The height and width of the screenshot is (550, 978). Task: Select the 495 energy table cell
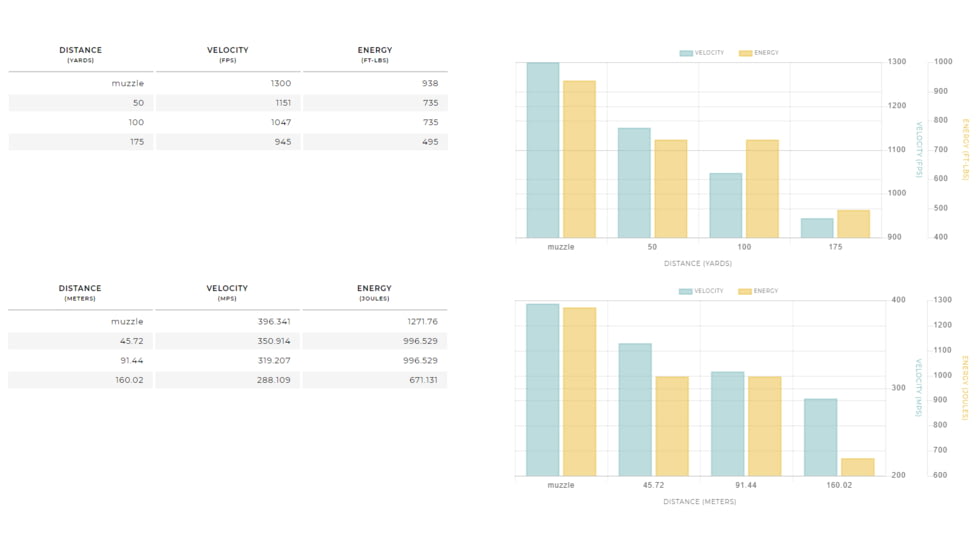click(x=375, y=142)
